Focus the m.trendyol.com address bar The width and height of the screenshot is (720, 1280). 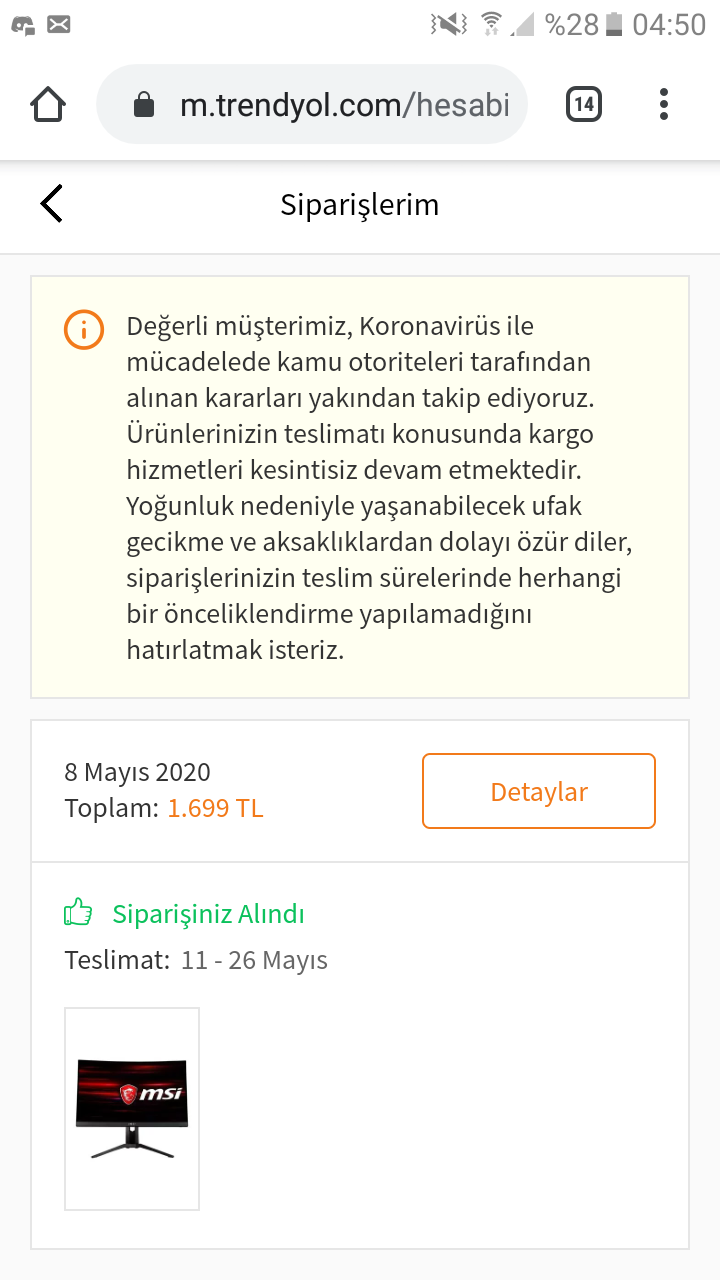pos(344,105)
